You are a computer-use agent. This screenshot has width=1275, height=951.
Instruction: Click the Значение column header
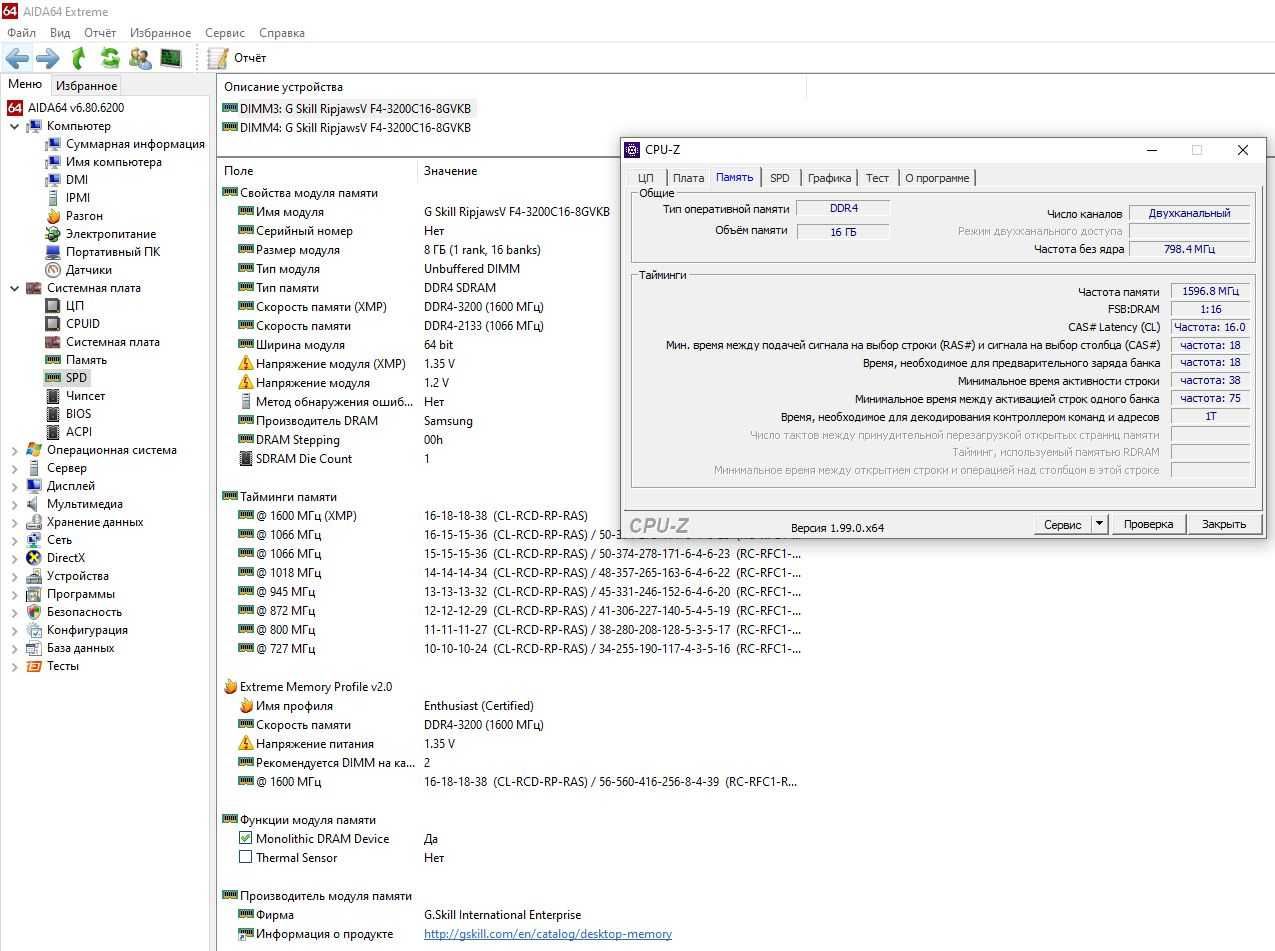(x=451, y=171)
